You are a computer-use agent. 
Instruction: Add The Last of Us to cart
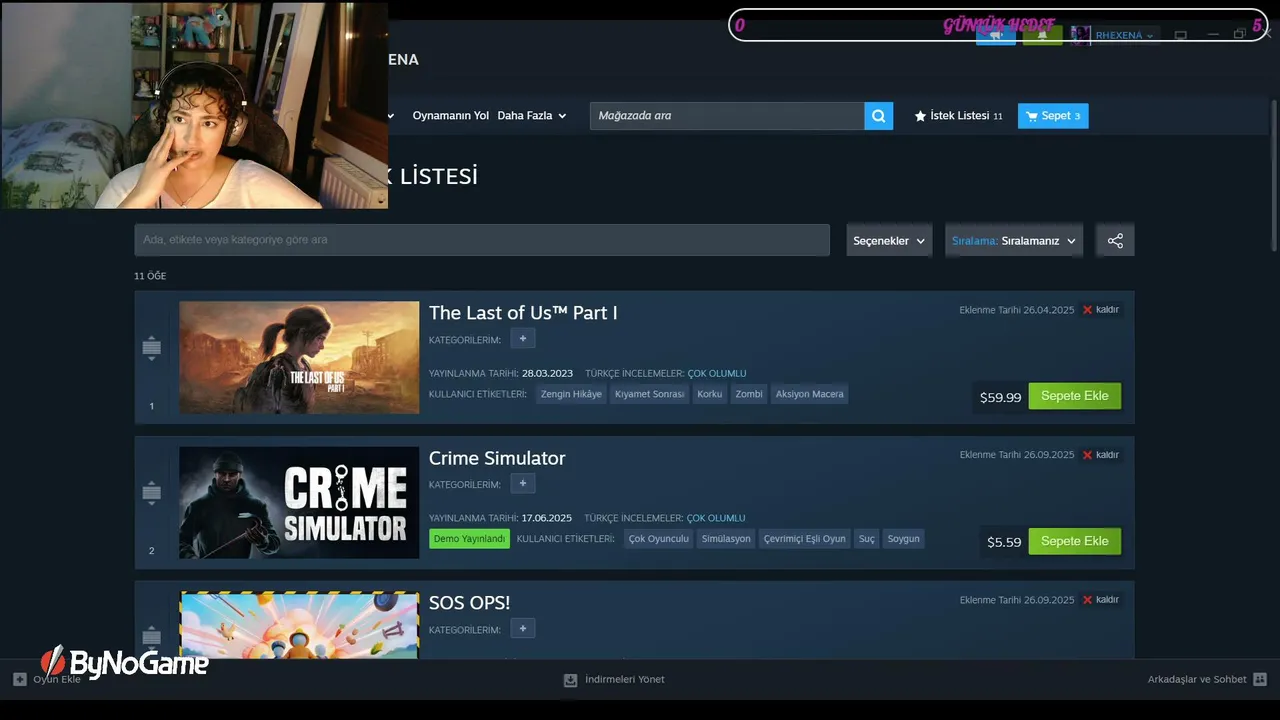tap(1075, 396)
